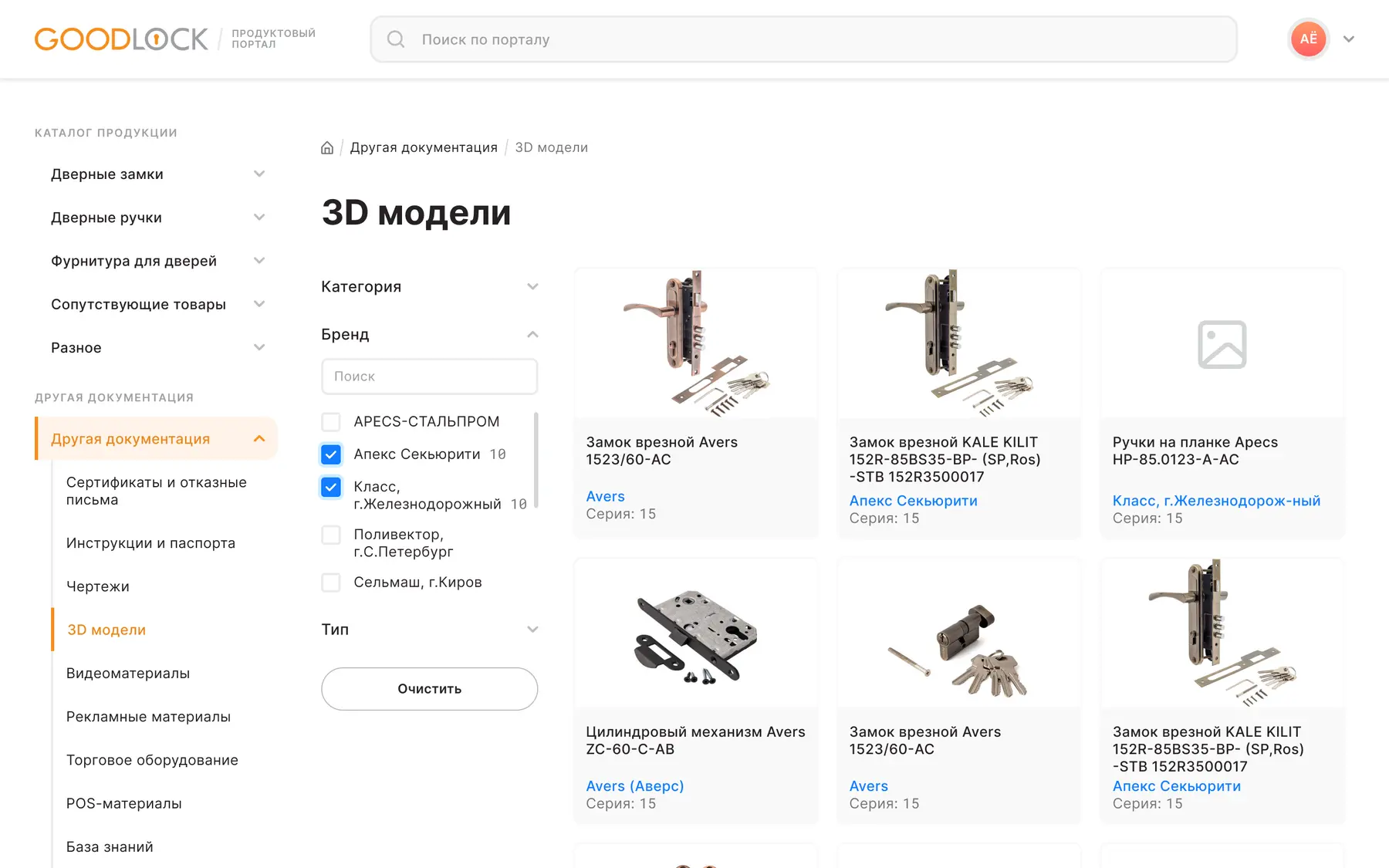The image size is (1389, 868).
Task: Open База знаний section
Action: [110, 847]
